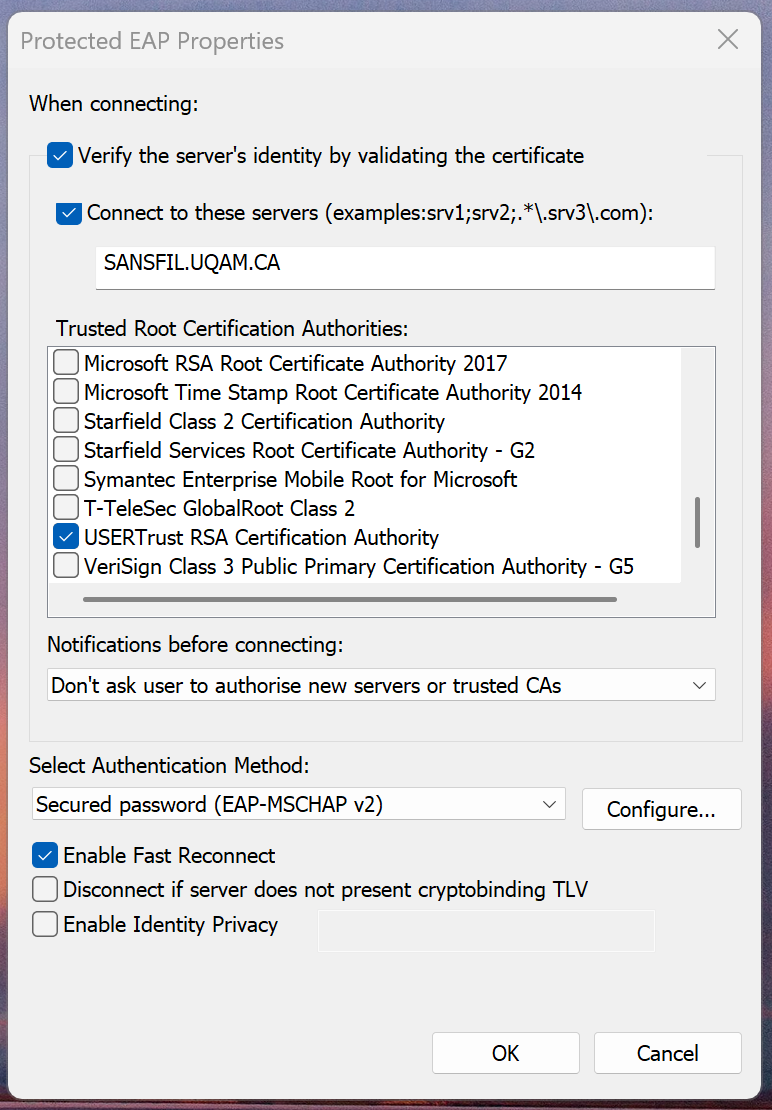Viewport: 772px width, 1110px height.
Task: Check Microsoft Time Stamp Root Certificate Authority 2014
Action: coord(66,391)
